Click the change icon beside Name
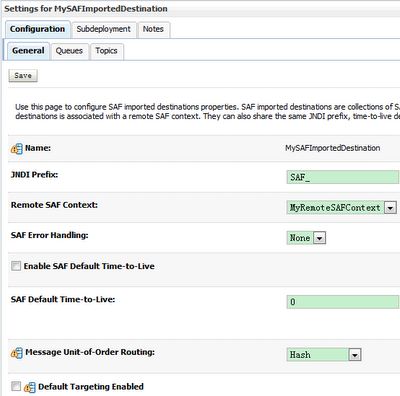Viewport: 400px width, 396px height. [x=17, y=149]
